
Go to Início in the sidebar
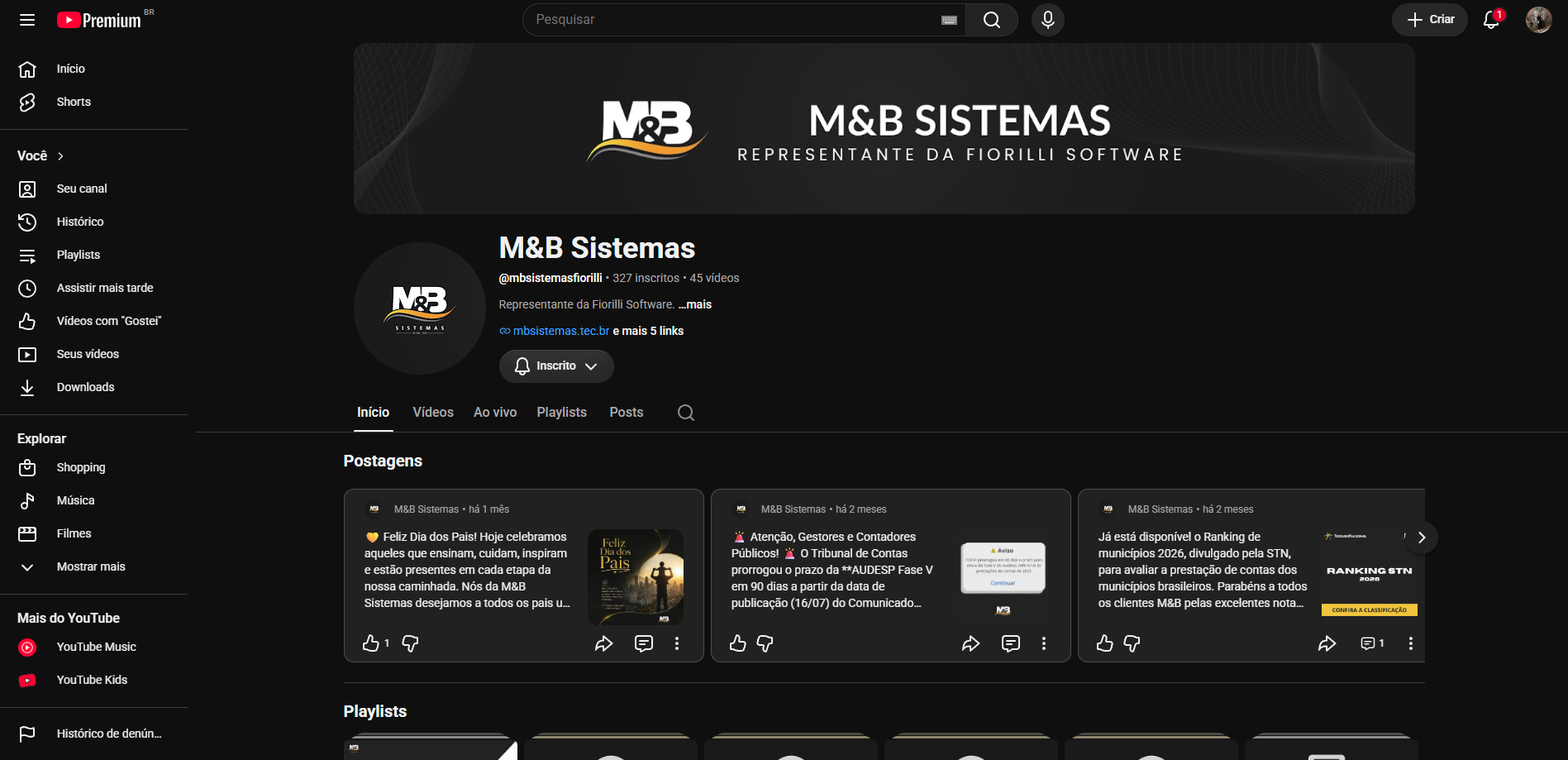[93, 69]
